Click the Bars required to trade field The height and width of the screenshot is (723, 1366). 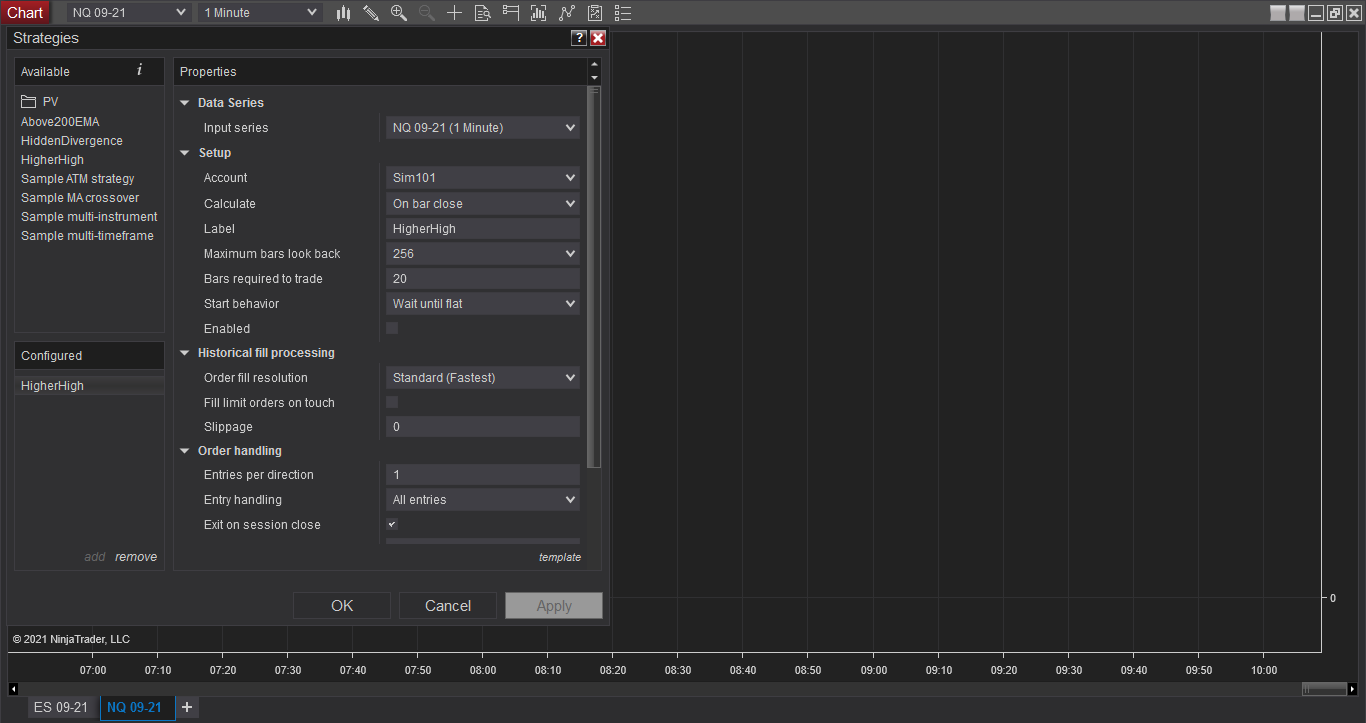483,279
